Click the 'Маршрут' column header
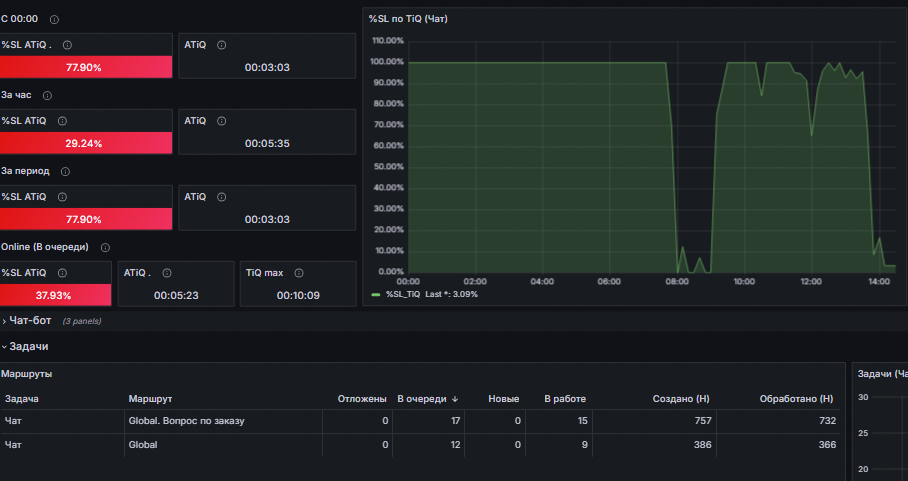 click(x=150, y=399)
